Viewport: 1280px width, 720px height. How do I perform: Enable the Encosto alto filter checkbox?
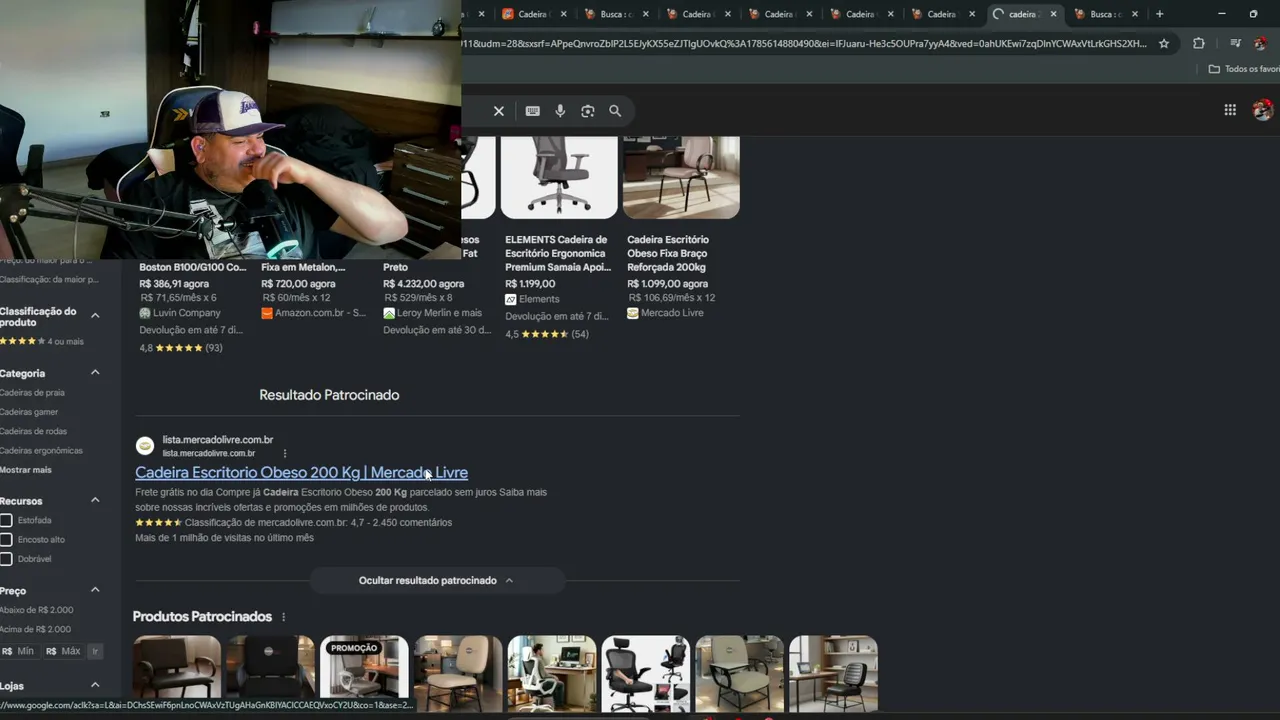pos(6,540)
